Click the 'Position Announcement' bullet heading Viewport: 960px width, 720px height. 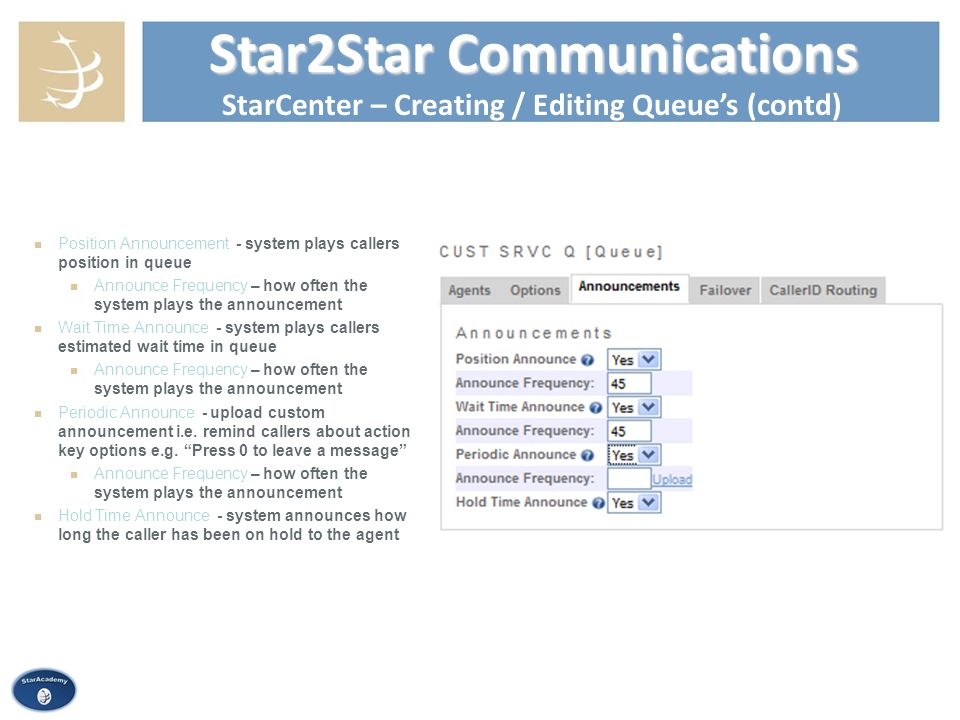coord(143,244)
